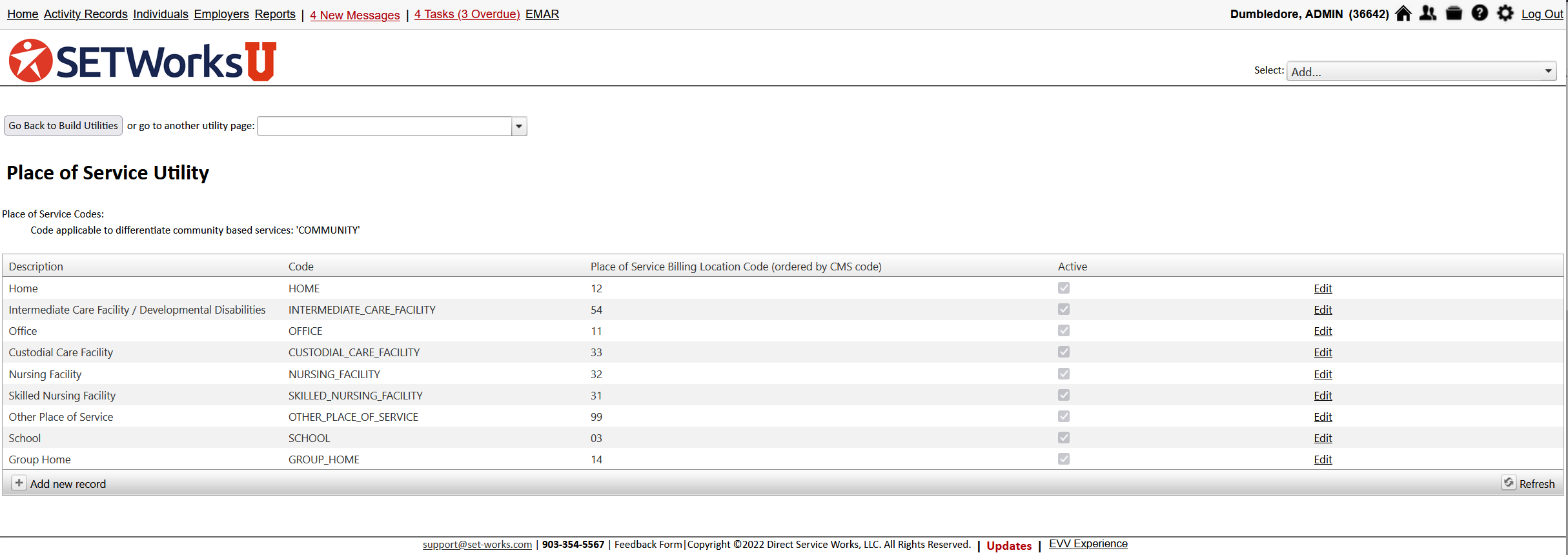Select the INTERMEDIATE_CARE_FACILITY code cell

[362, 310]
